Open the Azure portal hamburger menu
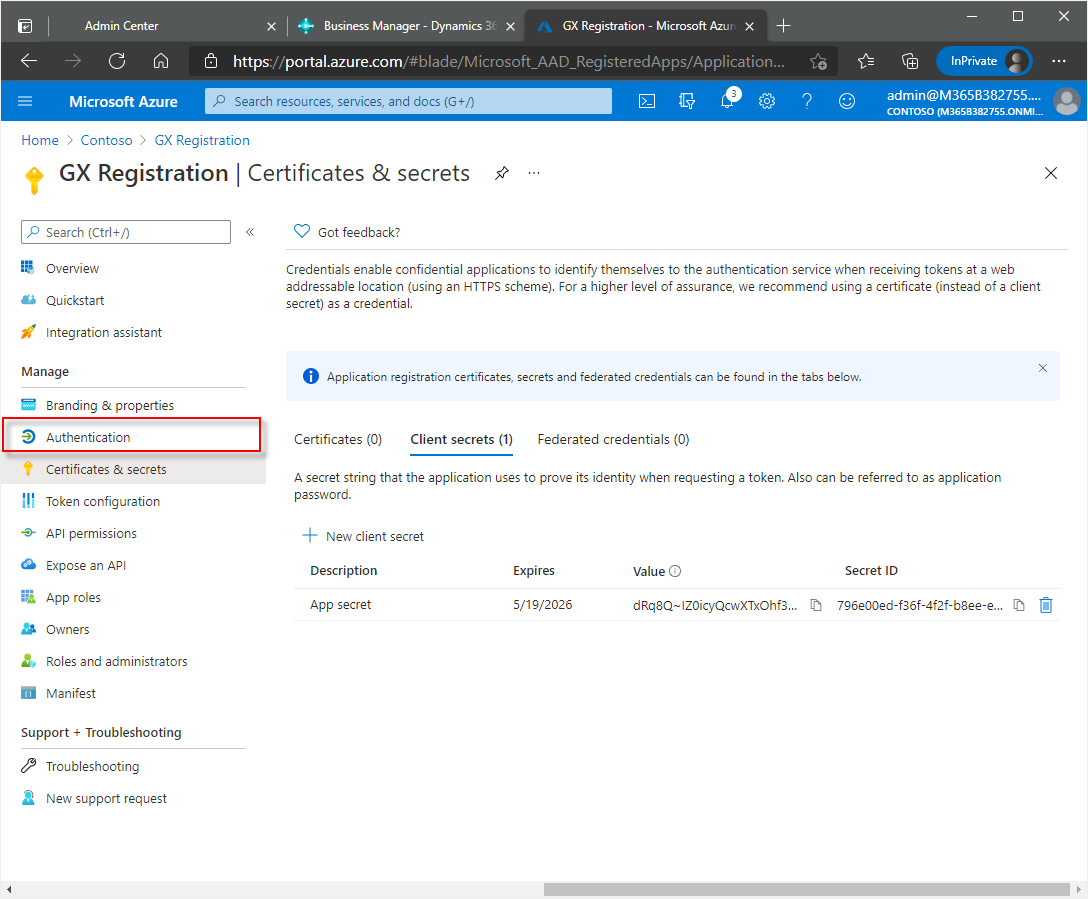The width and height of the screenshot is (1088, 899). point(26,101)
